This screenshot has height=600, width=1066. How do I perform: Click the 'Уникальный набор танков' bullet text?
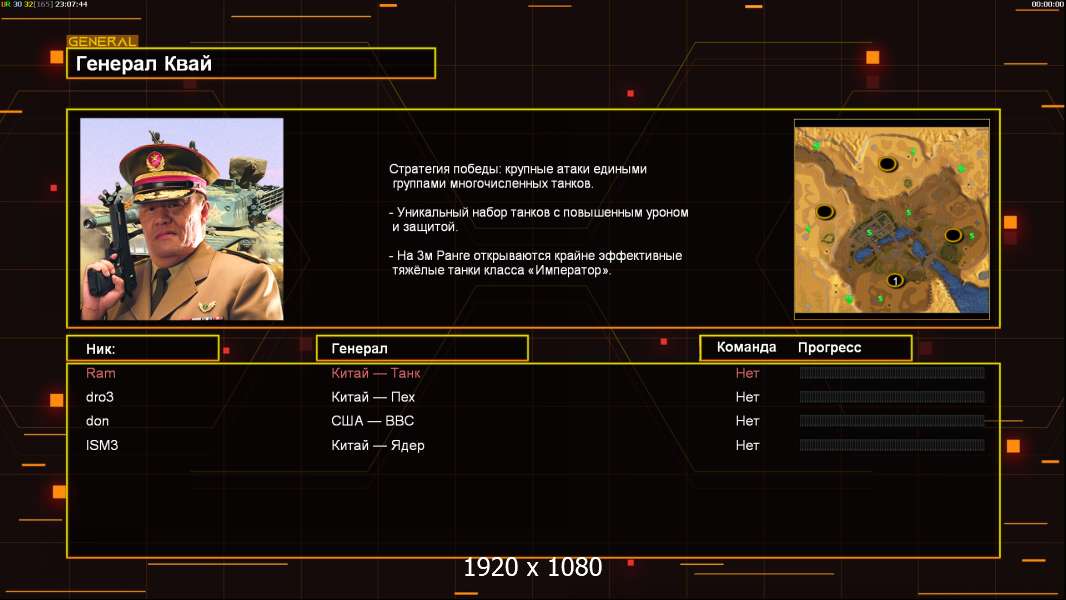tap(538, 219)
